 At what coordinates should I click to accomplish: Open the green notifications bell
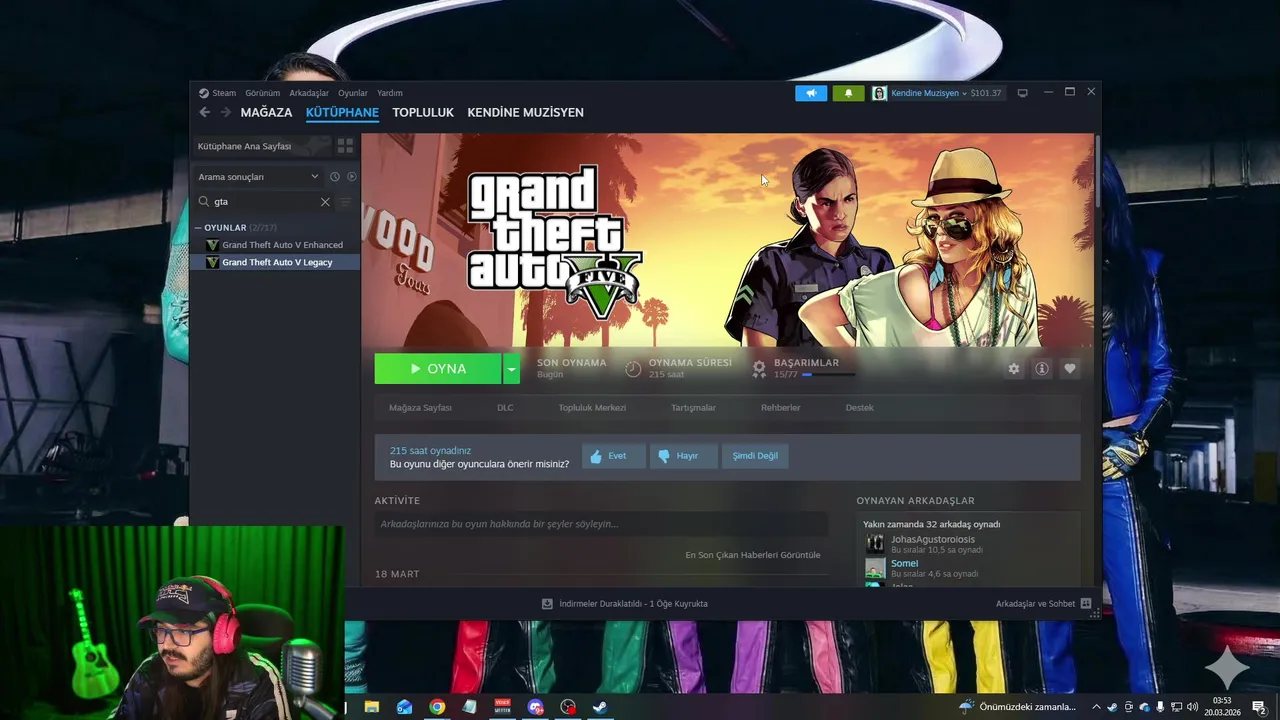point(848,93)
